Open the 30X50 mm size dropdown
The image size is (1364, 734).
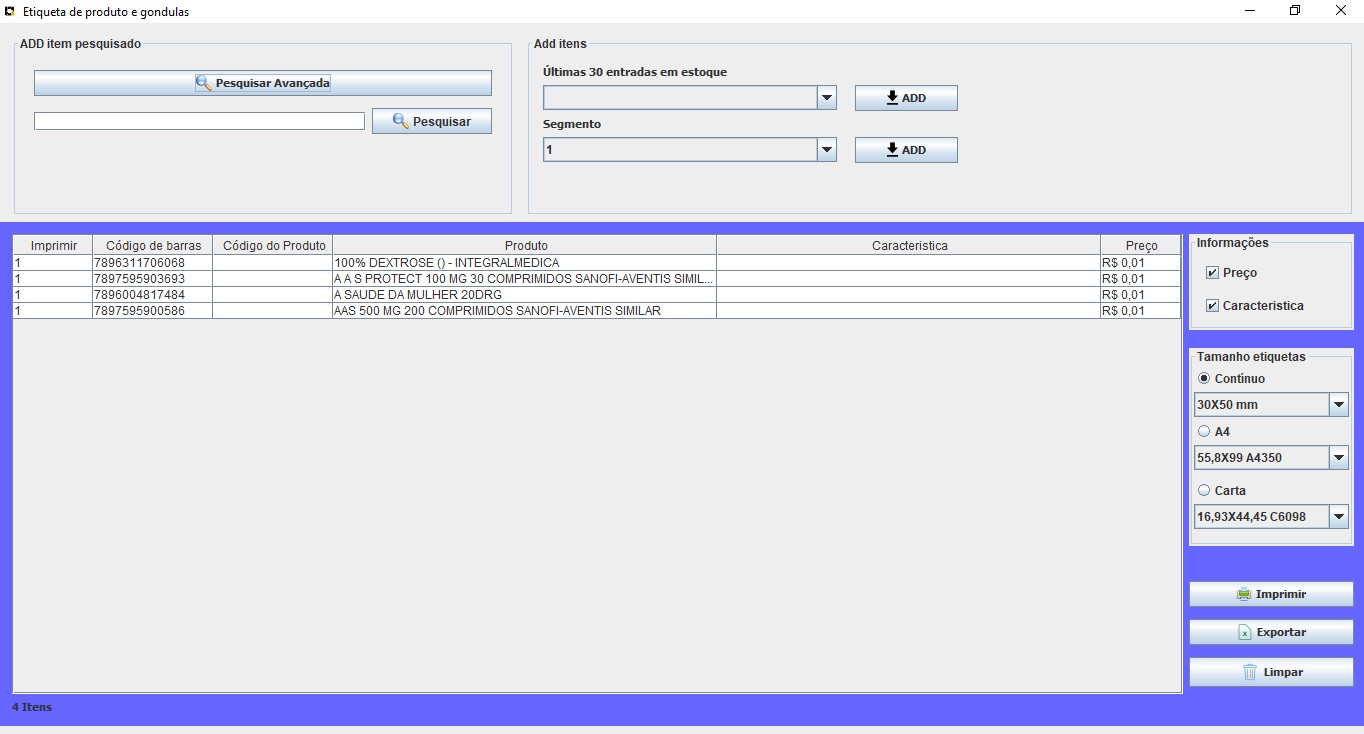click(1338, 405)
